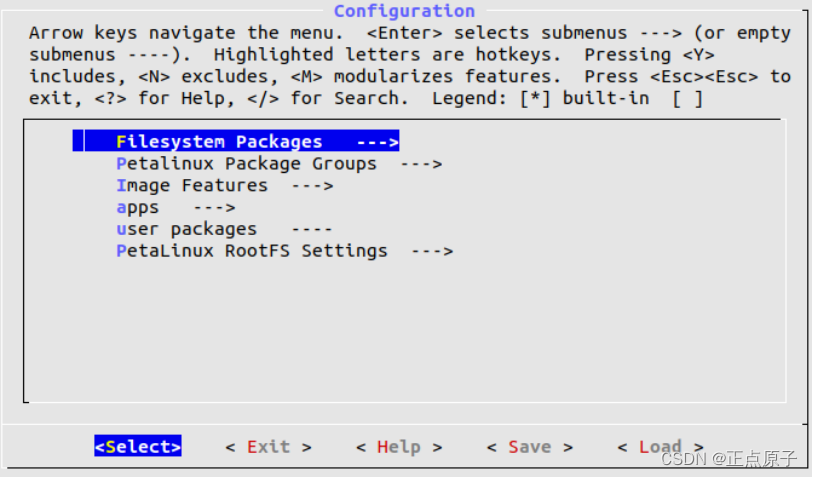
Task: Click the [*] built-in legend marker
Action: coord(535,98)
